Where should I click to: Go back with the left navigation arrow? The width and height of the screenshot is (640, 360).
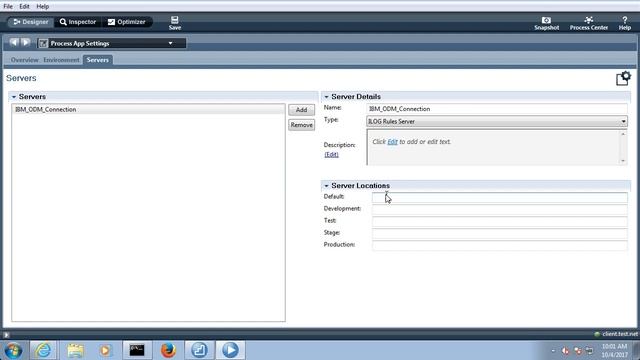(x=14, y=42)
